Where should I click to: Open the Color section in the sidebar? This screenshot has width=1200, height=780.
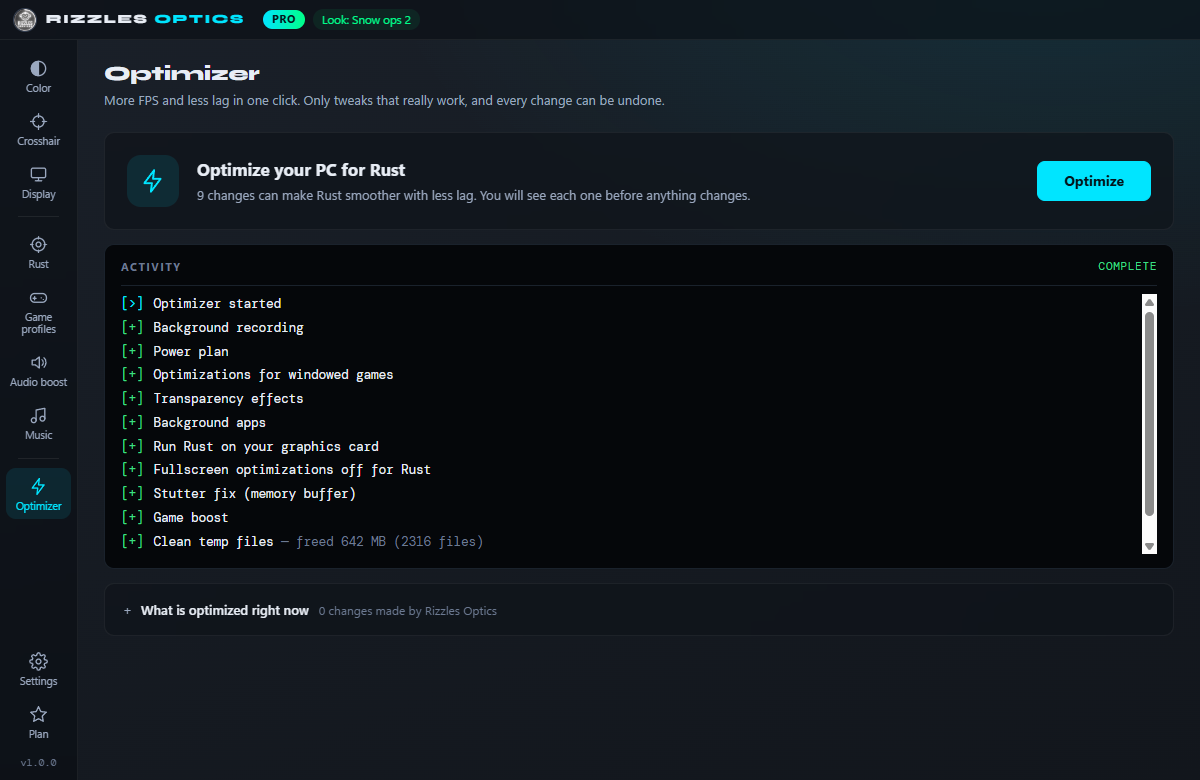tap(38, 76)
